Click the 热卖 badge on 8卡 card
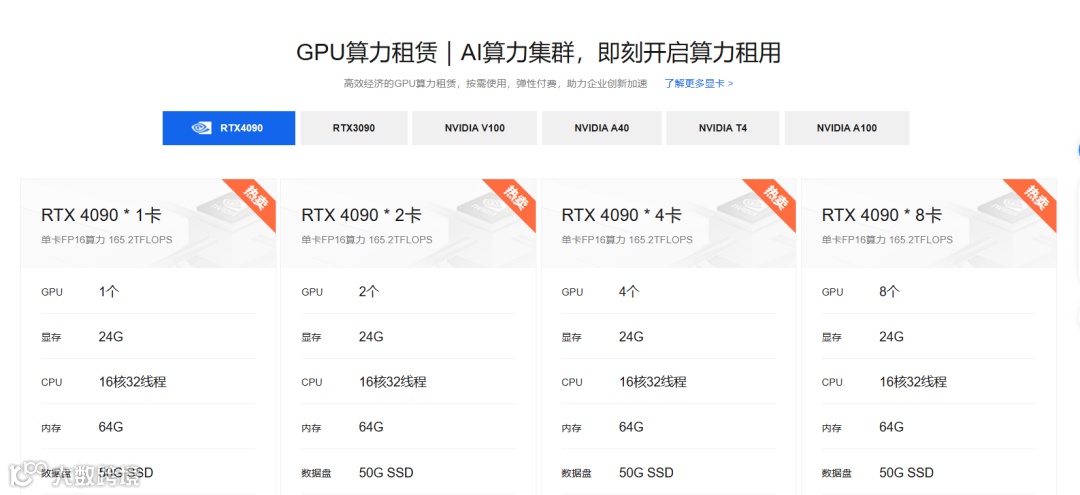The image size is (1080, 495). [1035, 200]
